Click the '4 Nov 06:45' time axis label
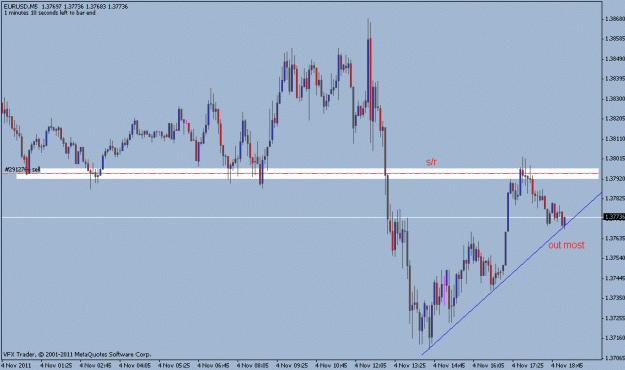This screenshot has width=625, height=370. click(214, 365)
